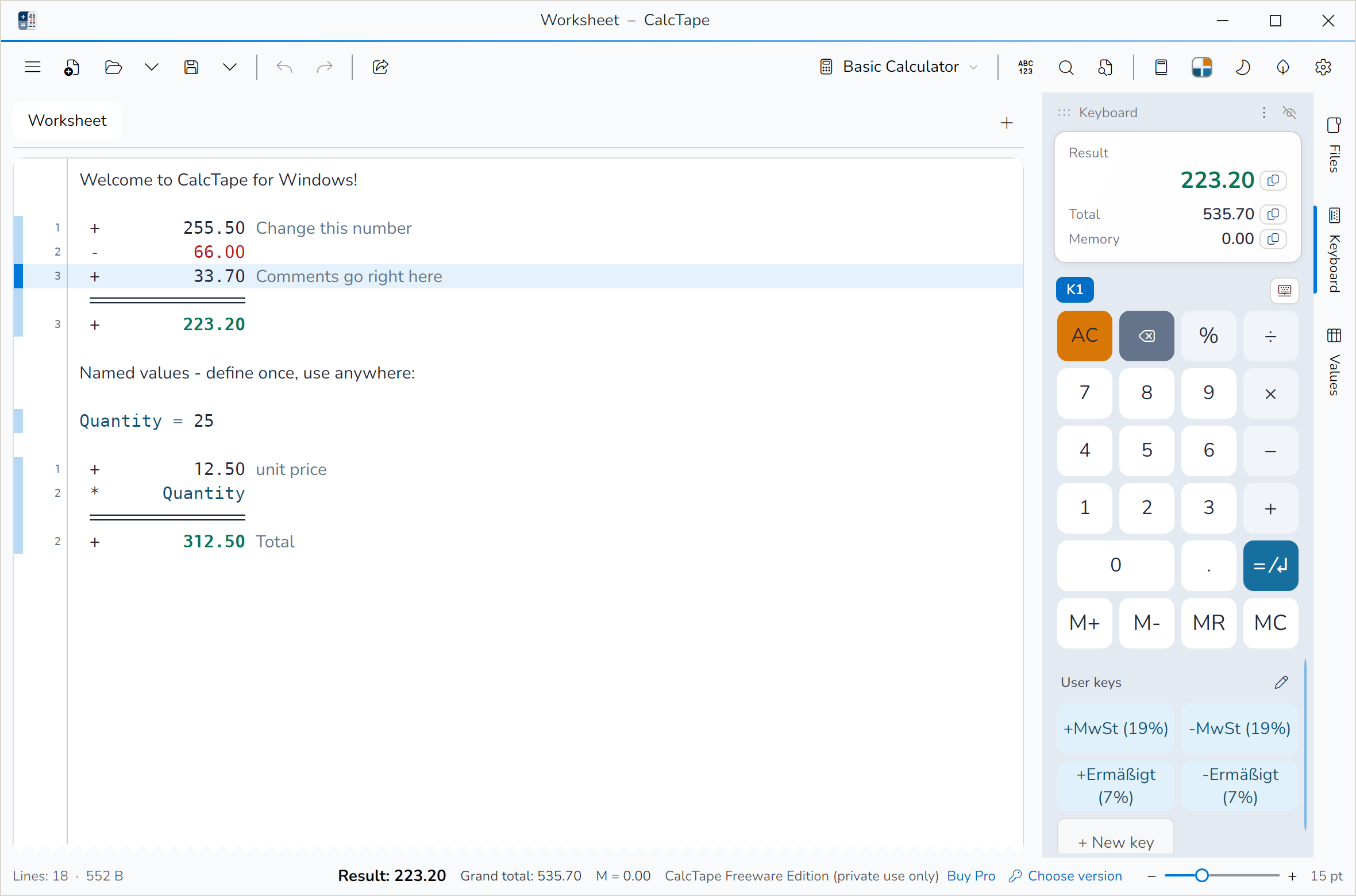Screen dimensions: 1356x896
Task: Open the Keyboard side panel tab
Action: [1334, 250]
